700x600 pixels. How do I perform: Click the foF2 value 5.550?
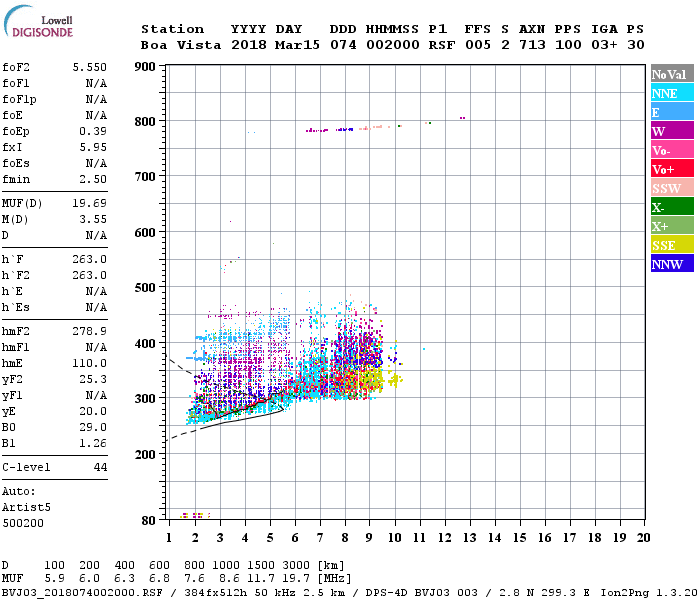[x=90, y=67]
